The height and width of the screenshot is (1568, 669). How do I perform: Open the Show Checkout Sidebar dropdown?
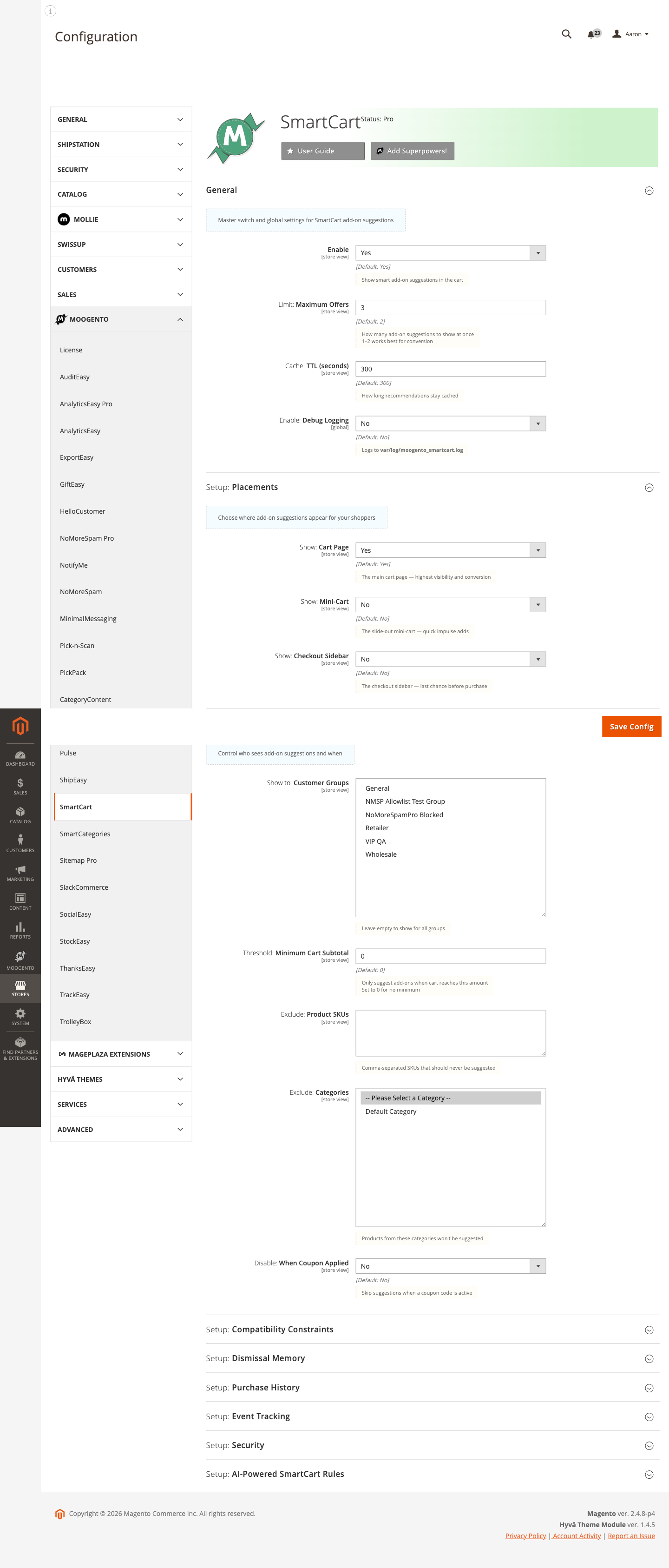pyautogui.click(x=451, y=659)
